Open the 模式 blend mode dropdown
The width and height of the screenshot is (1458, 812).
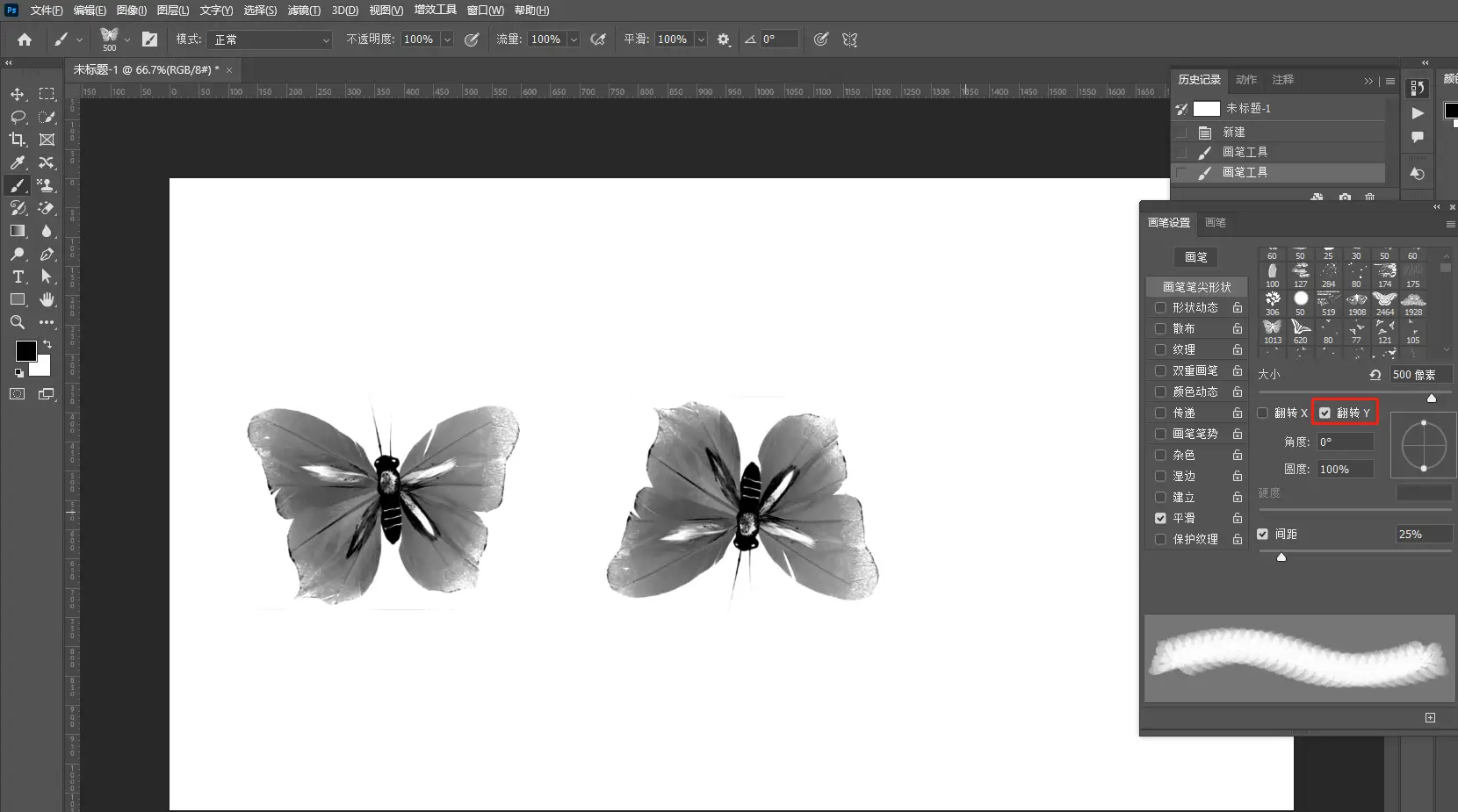coord(269,40)
